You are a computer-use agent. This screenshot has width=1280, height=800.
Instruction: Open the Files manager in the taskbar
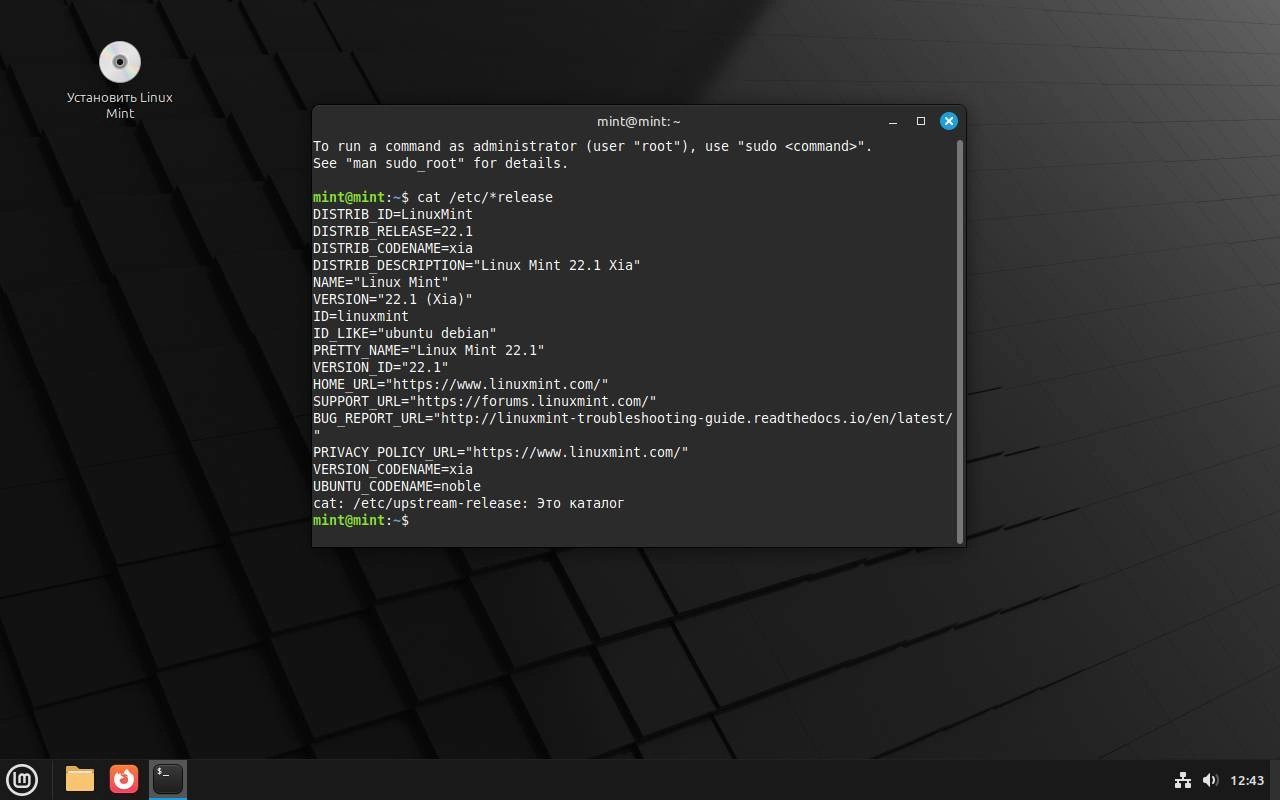pyautogui.click(x=80, y=779)
